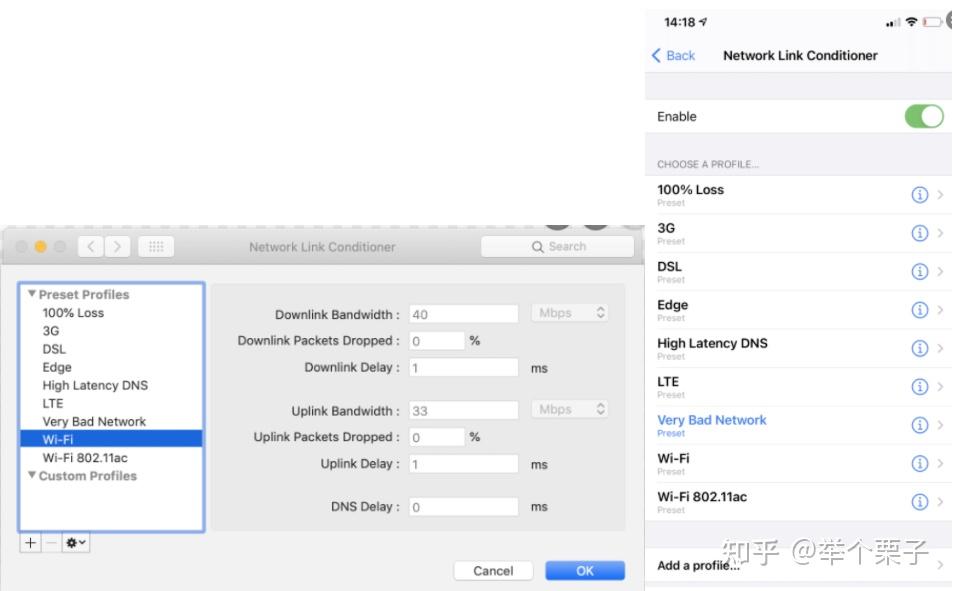Tap the info icon beside 3G
This screenshot has width=953, height=591.
coord(920,233)
